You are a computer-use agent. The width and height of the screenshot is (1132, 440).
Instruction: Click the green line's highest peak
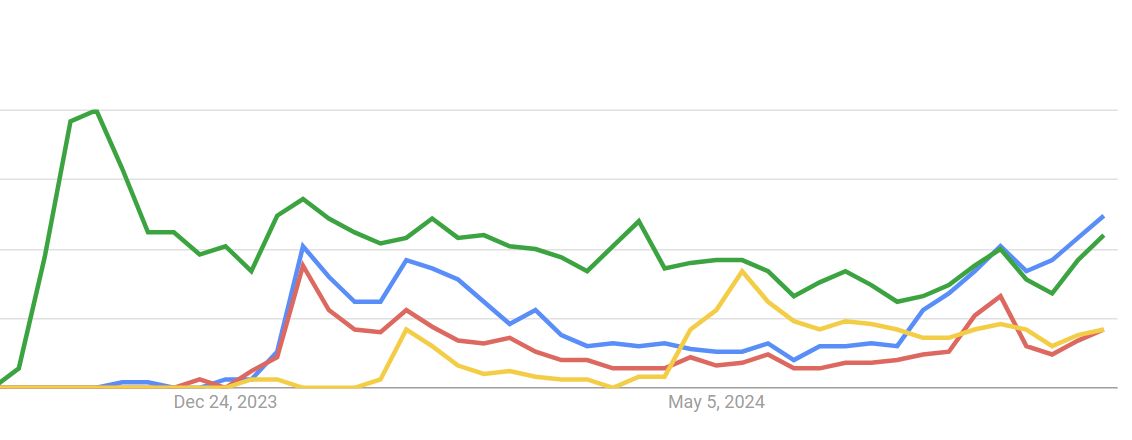95,111
